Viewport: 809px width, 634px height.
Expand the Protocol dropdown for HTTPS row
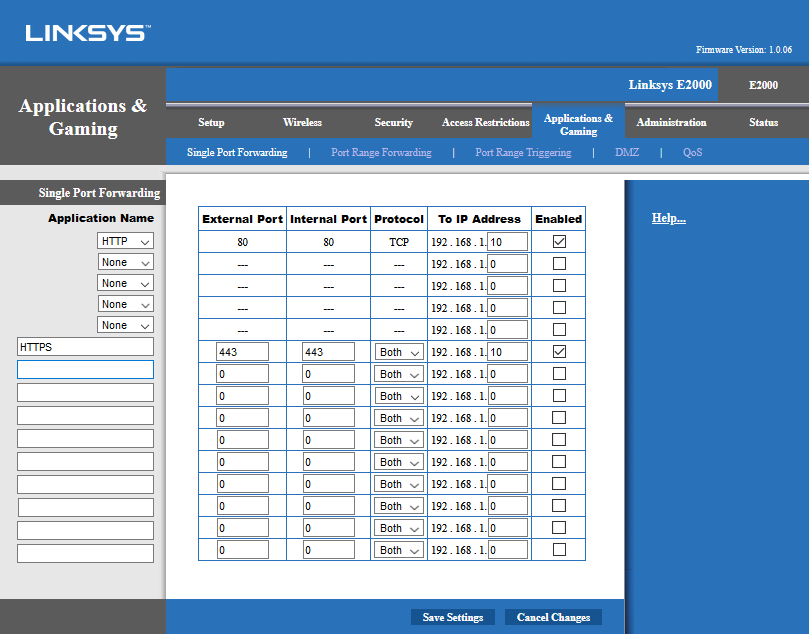pyautogui.click(x=399, y=352)
